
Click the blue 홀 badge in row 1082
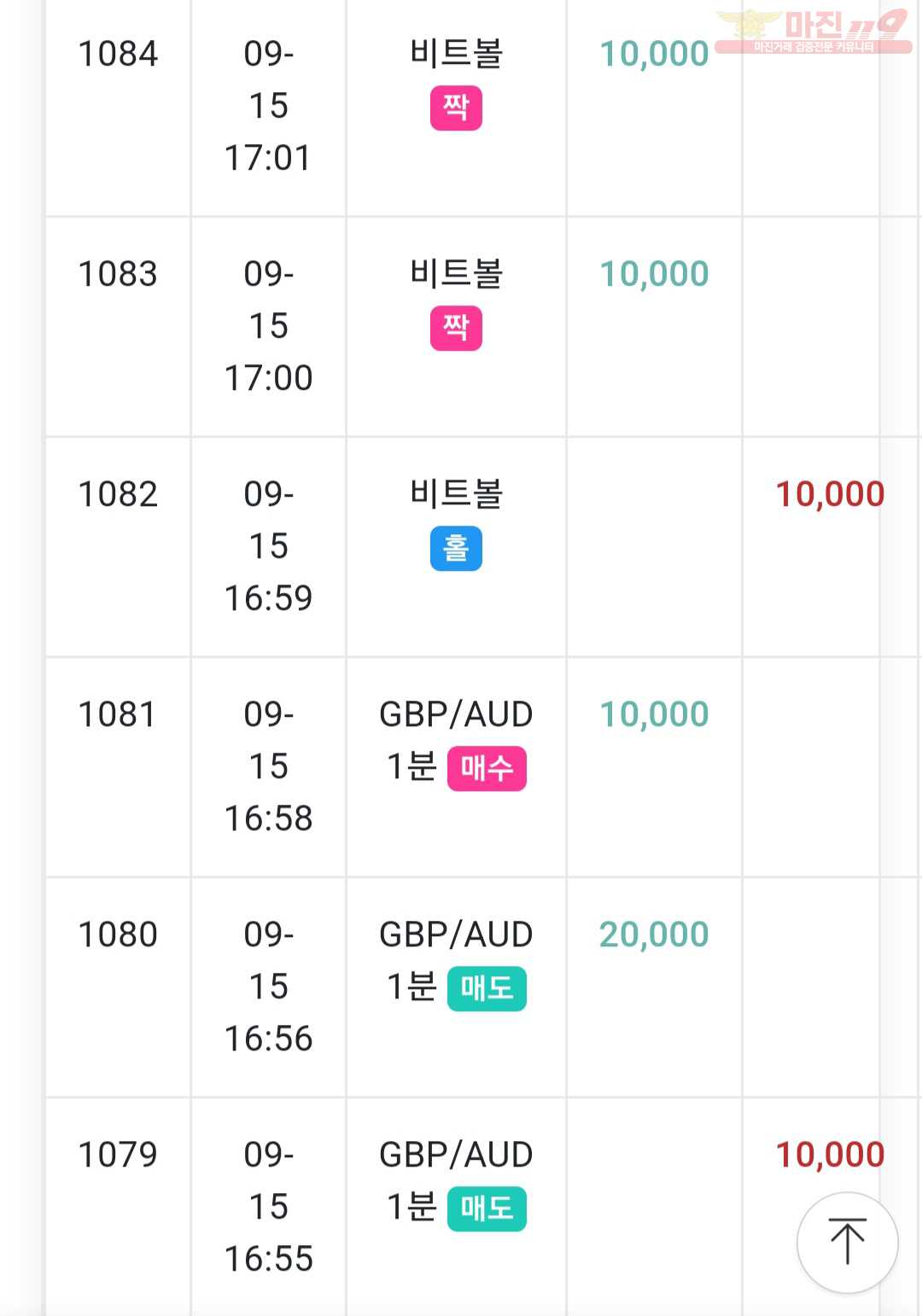456,549
